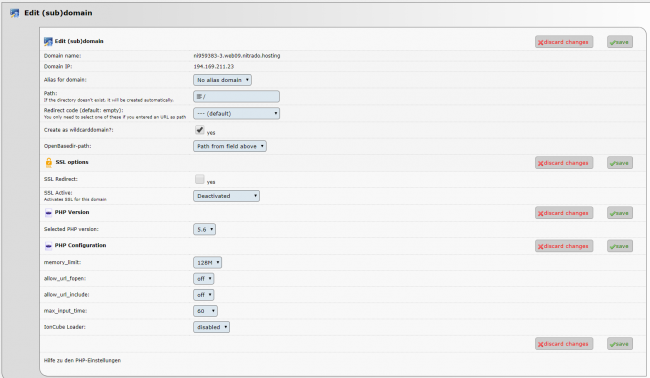Enable the SSL Redirect checkbox
Viewport: 650px width, 378px height.
(199, 179)
